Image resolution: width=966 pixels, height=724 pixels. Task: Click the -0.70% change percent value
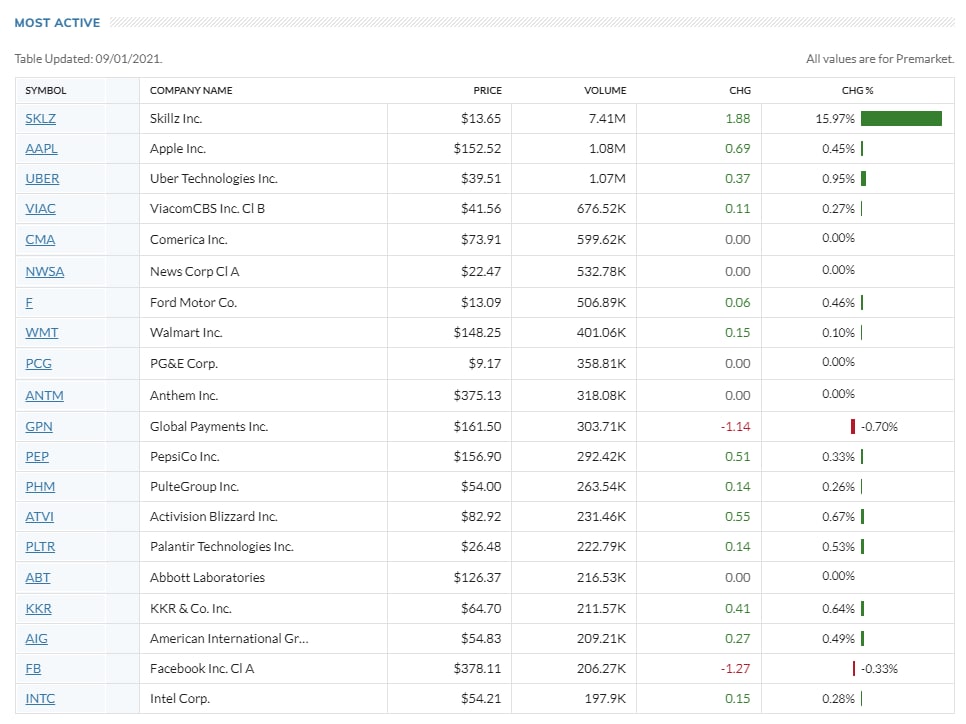coord(879,426)
